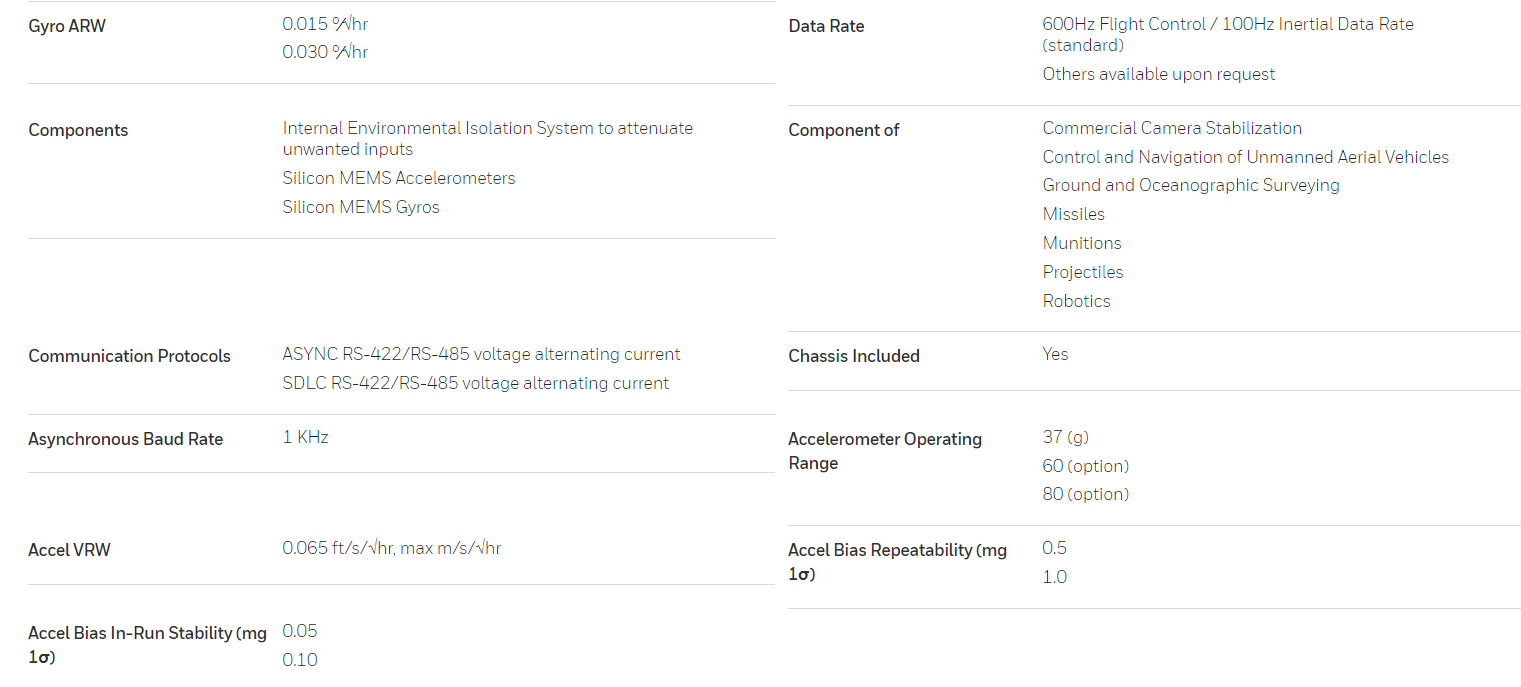Click Accel Bias Repeatability 0.5 value
The height and width of the screenshot is (687, 1521).
1054,548
